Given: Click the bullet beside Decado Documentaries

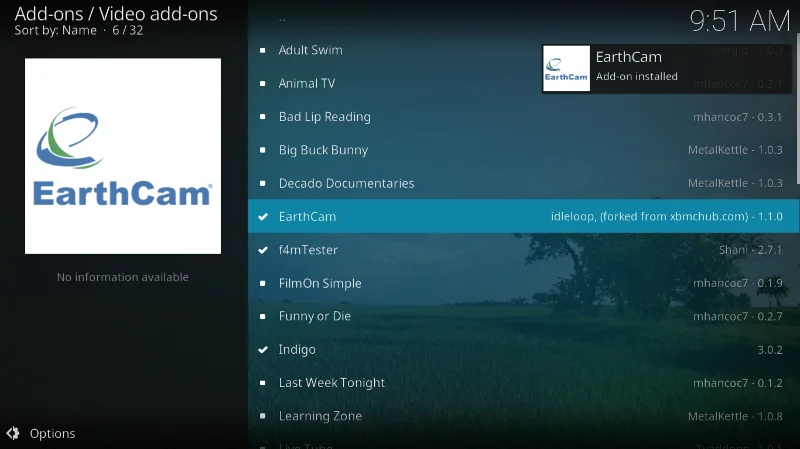Looking at the screenshot, I should [263, 183].
